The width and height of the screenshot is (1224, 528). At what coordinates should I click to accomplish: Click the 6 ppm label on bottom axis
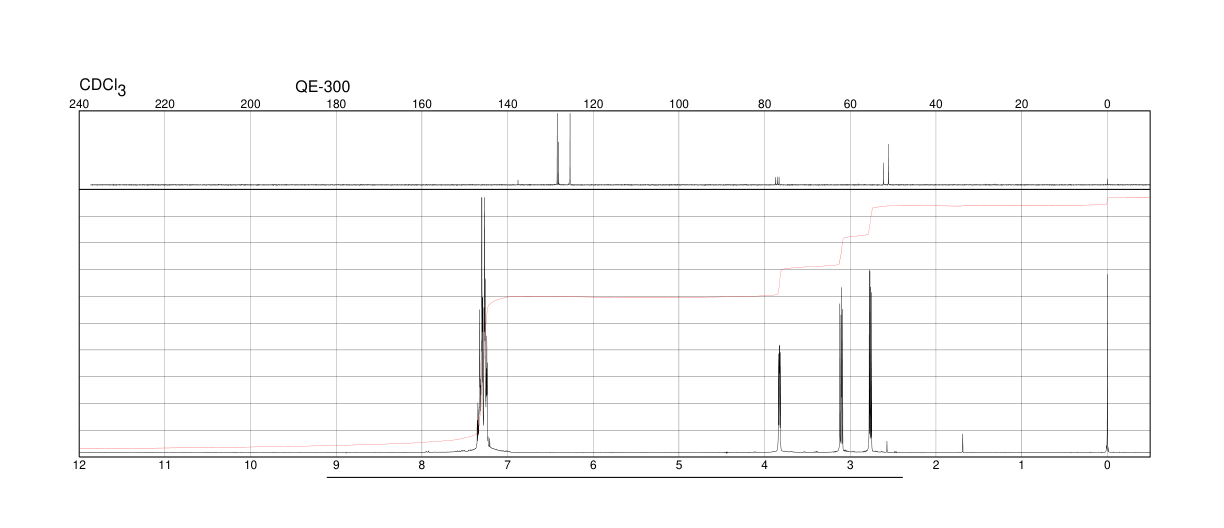pyautogui.click(x=593, y=466)
